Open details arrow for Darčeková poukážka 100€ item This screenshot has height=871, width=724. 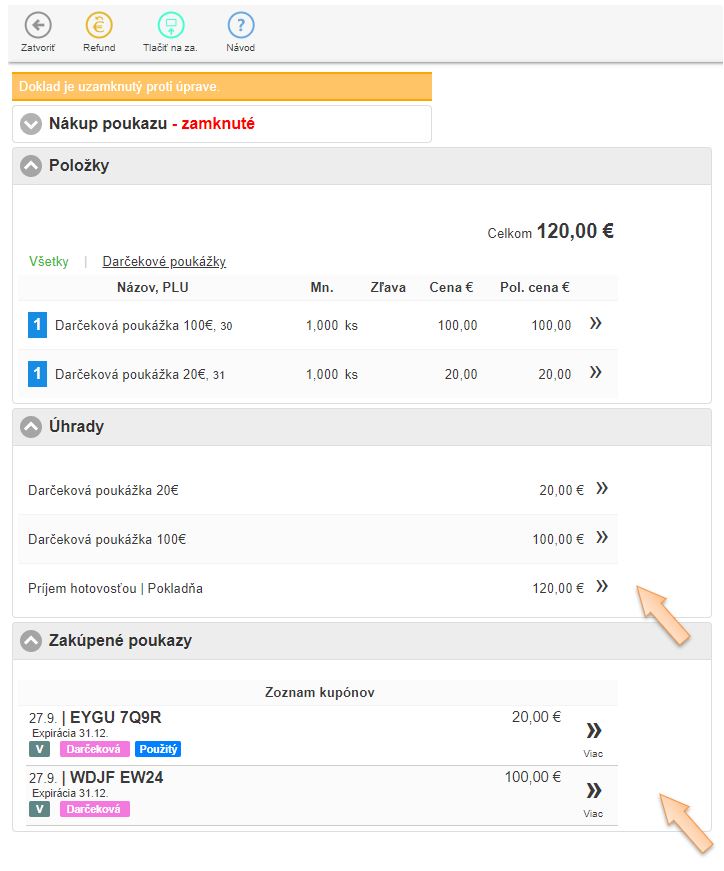596,324
